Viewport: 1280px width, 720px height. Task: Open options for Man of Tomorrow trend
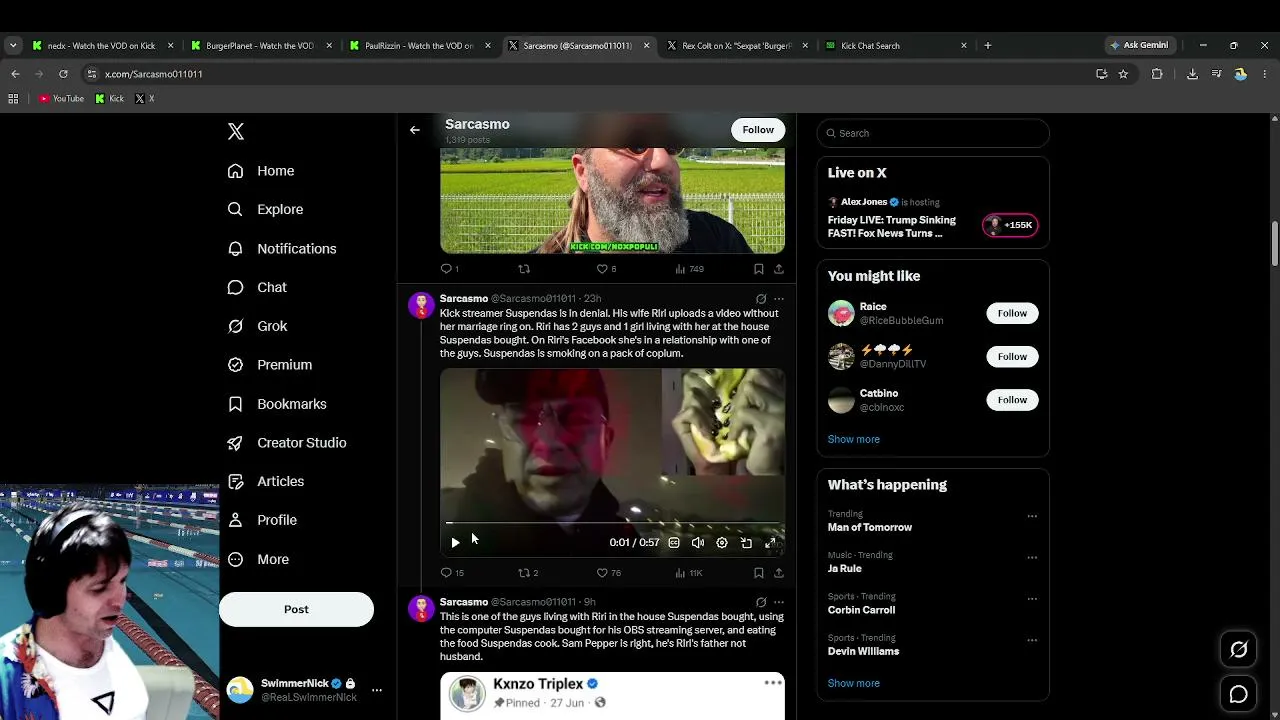point(1032,516)
